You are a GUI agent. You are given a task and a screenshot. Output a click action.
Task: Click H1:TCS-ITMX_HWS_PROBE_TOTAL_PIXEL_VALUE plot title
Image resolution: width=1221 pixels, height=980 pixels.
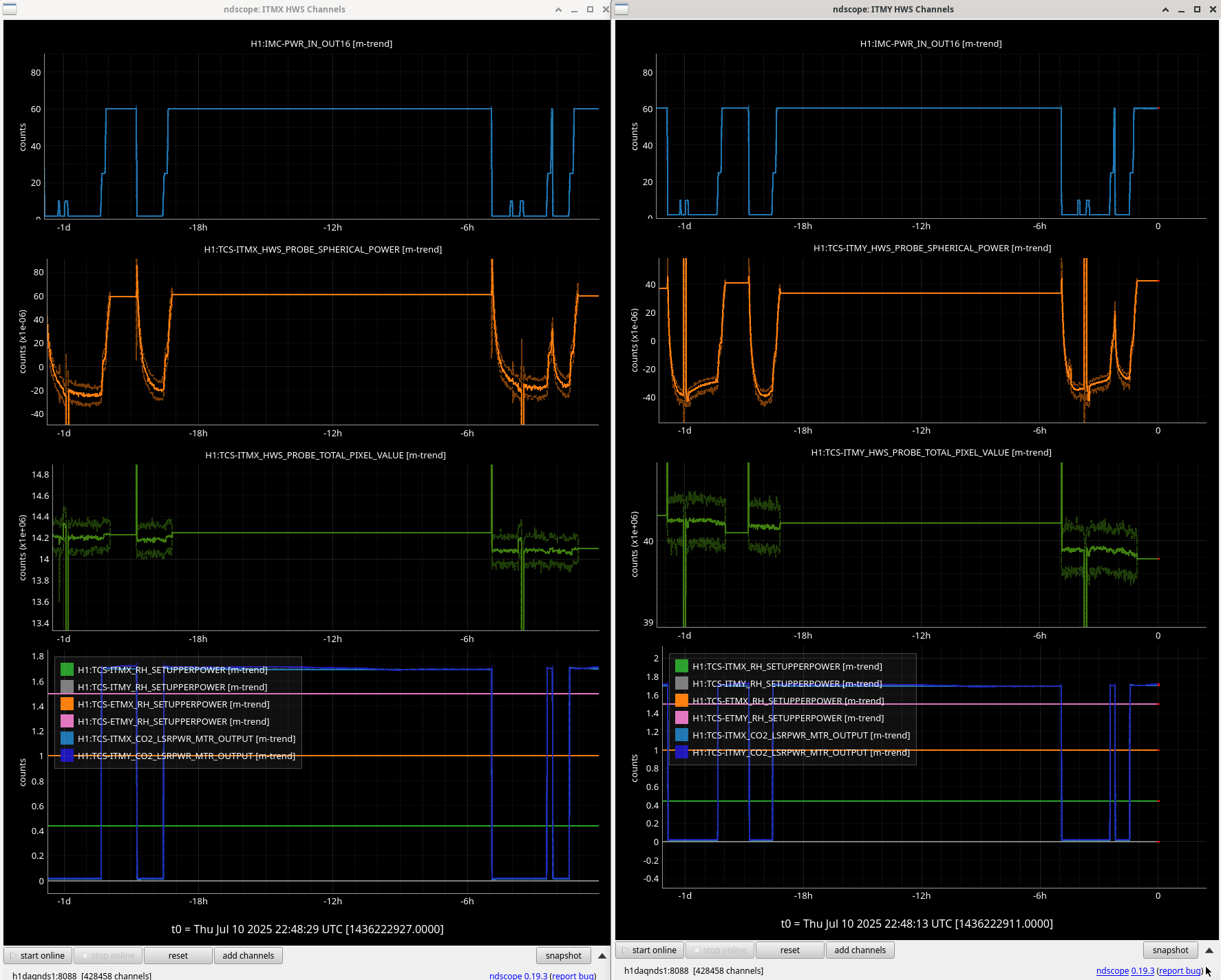pyautogui.click(x=326, y=455)
